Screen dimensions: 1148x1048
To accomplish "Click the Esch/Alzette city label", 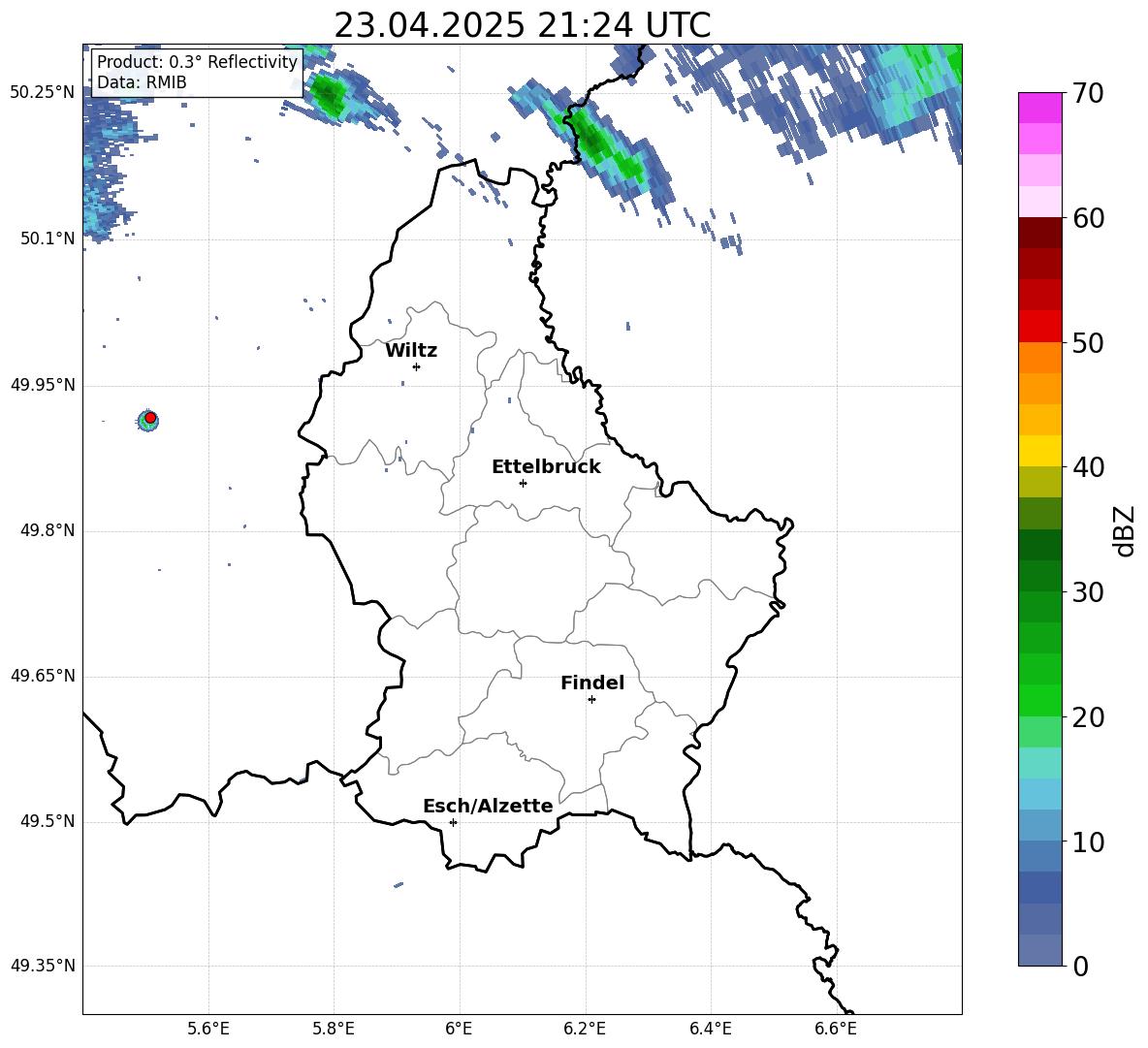I will pos(488,806).
